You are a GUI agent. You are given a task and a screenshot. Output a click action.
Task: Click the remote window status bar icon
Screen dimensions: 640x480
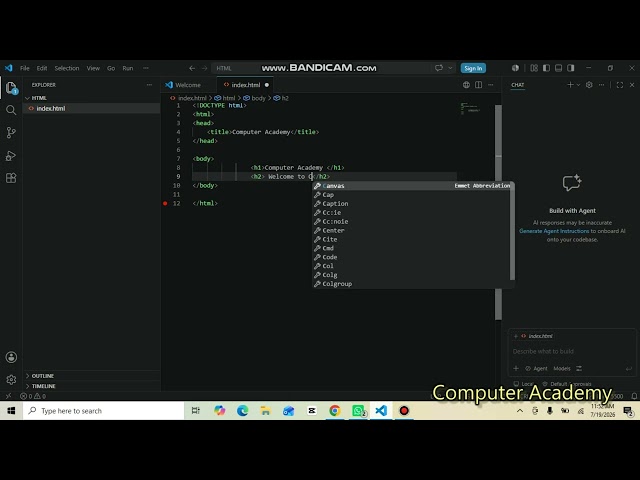[9, 396]
